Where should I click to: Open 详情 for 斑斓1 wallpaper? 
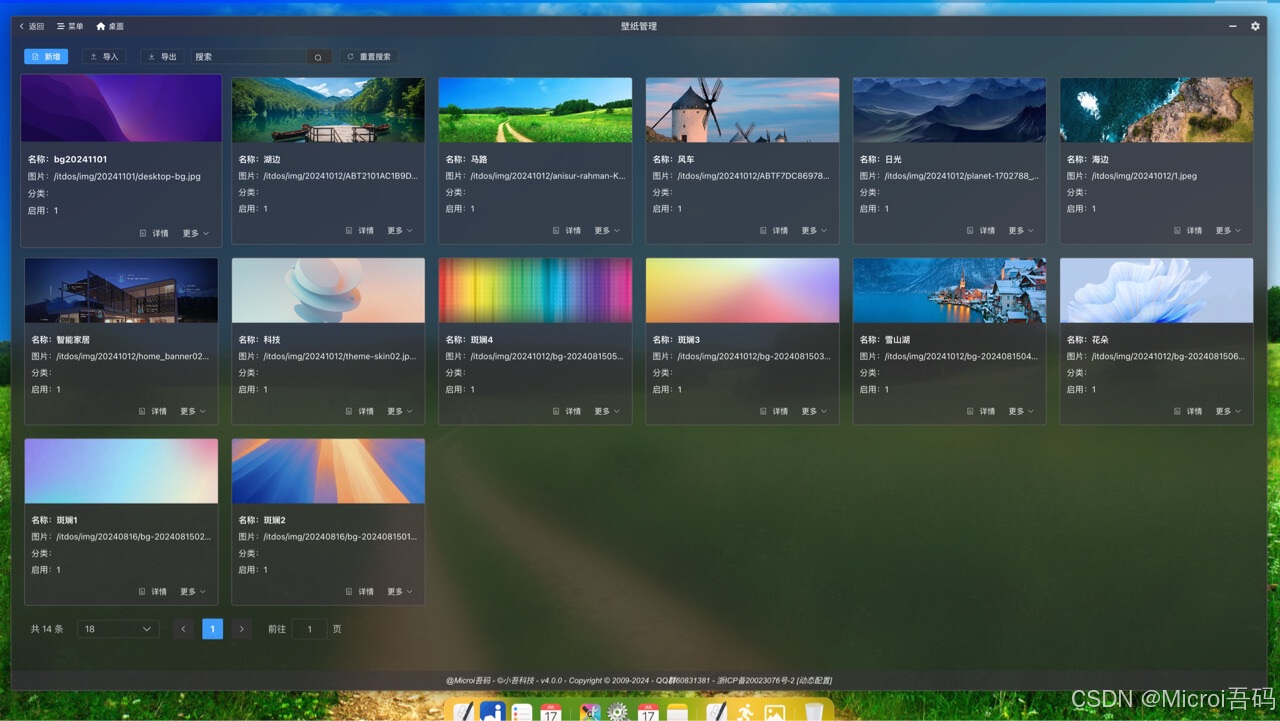pos(153,592)
